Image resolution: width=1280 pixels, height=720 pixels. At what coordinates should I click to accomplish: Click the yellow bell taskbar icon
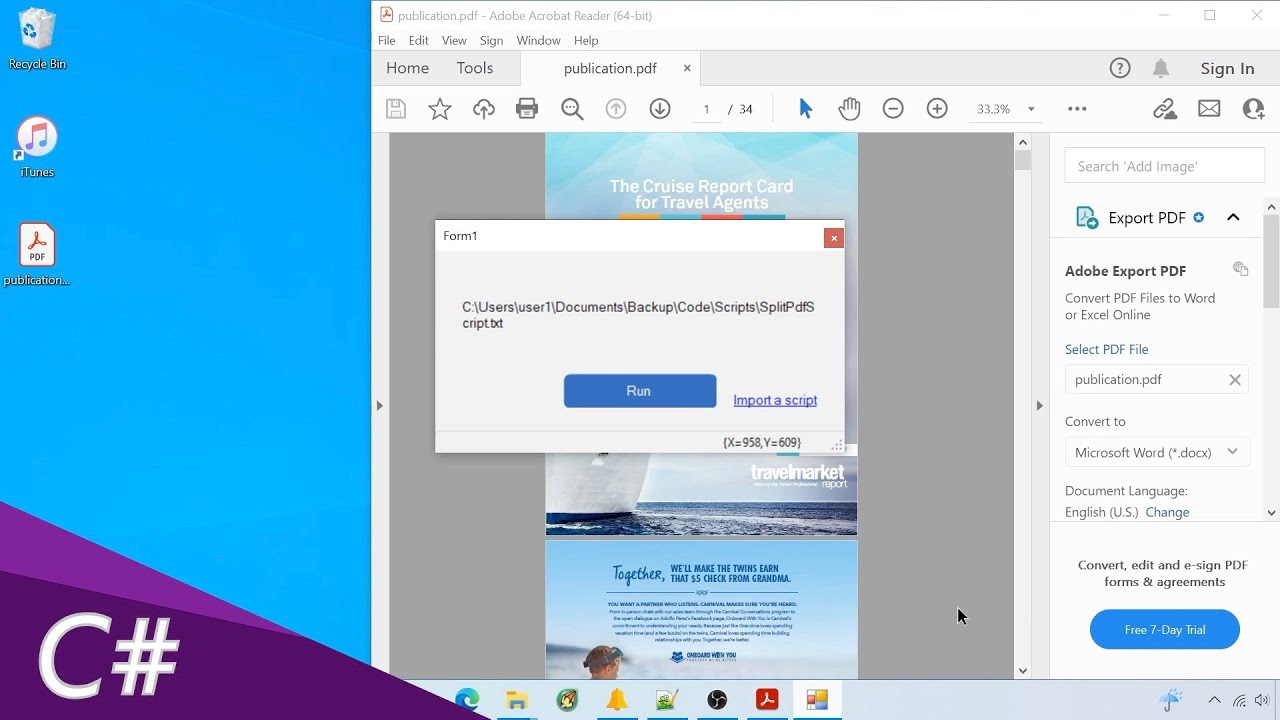[617, 700]
